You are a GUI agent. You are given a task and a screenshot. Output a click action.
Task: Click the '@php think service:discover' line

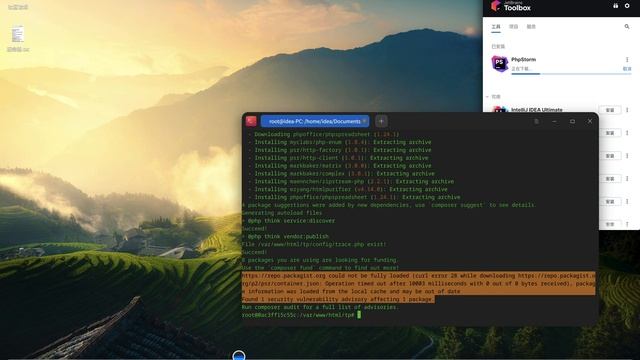coord(289,221)
